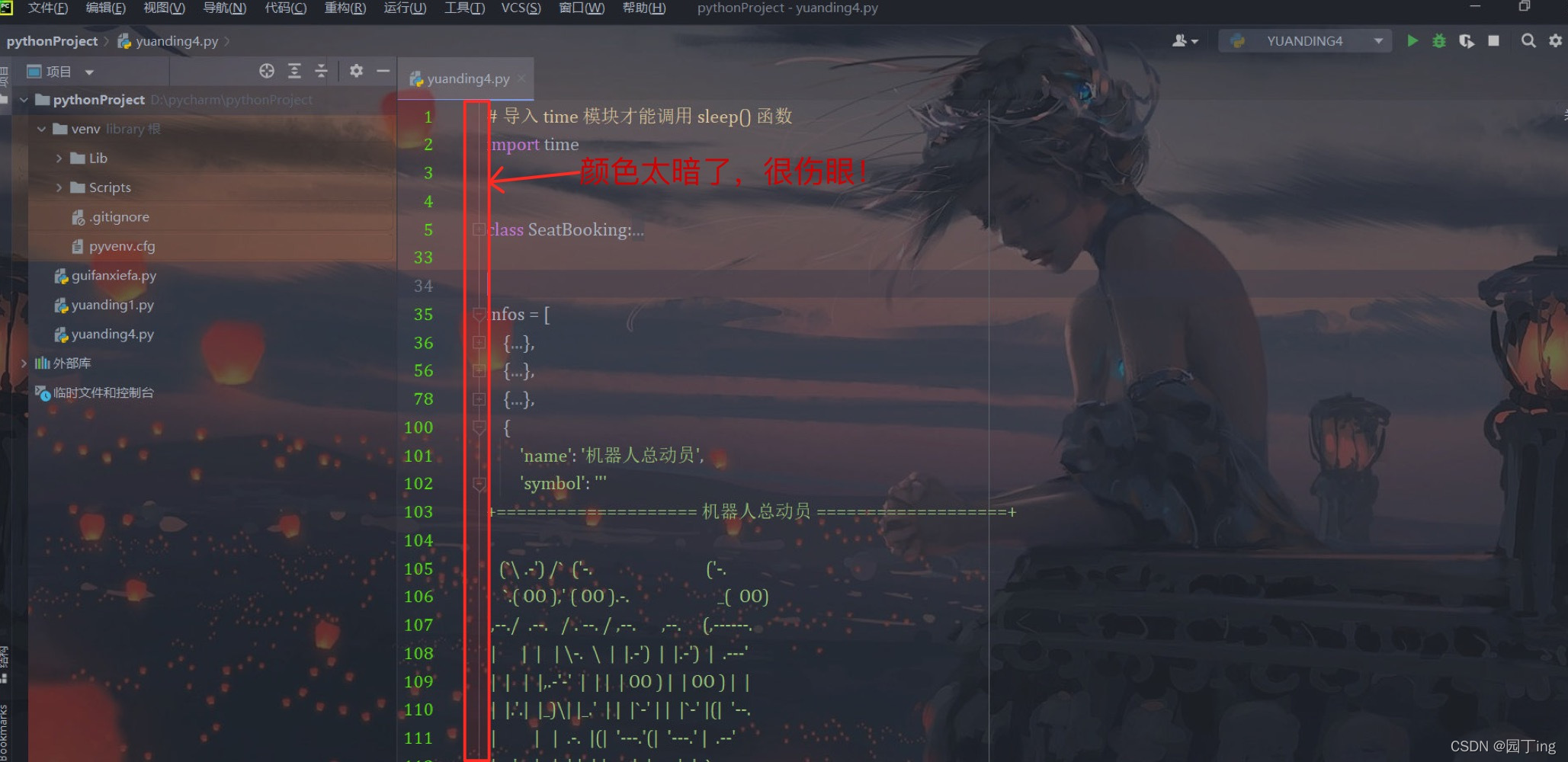The image size is (1568, 762).
Task: Open the 视图(V) menu
Action: (164, 8)
